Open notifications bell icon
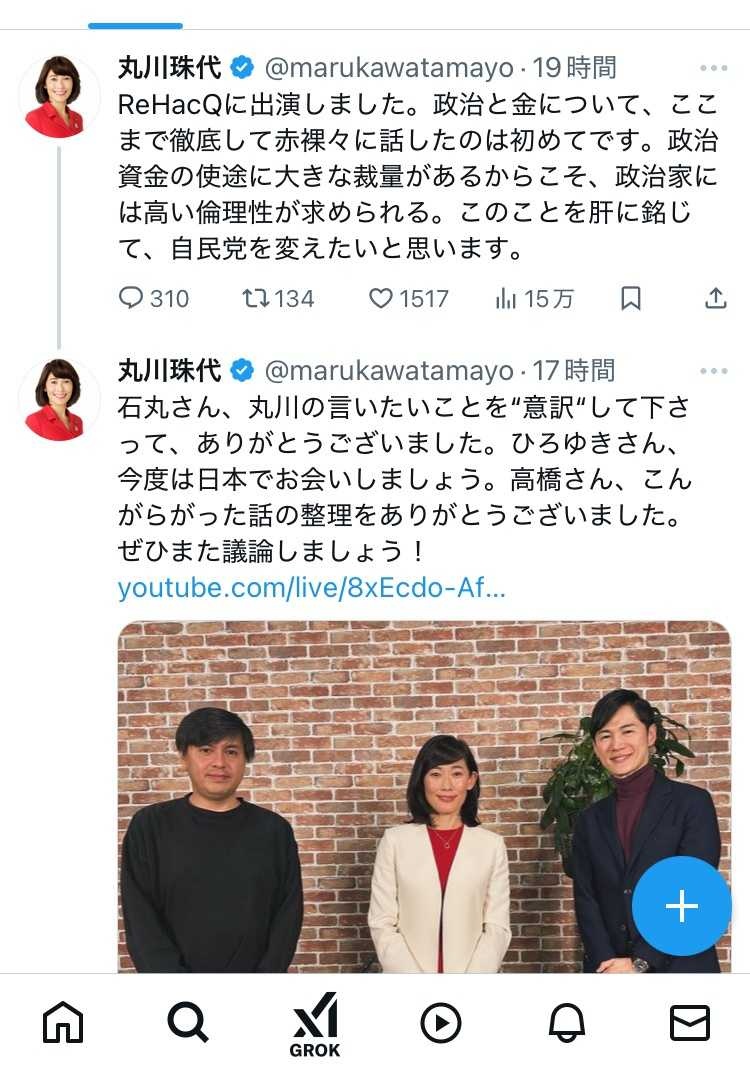750x1072 pixels. point(567,1023)
